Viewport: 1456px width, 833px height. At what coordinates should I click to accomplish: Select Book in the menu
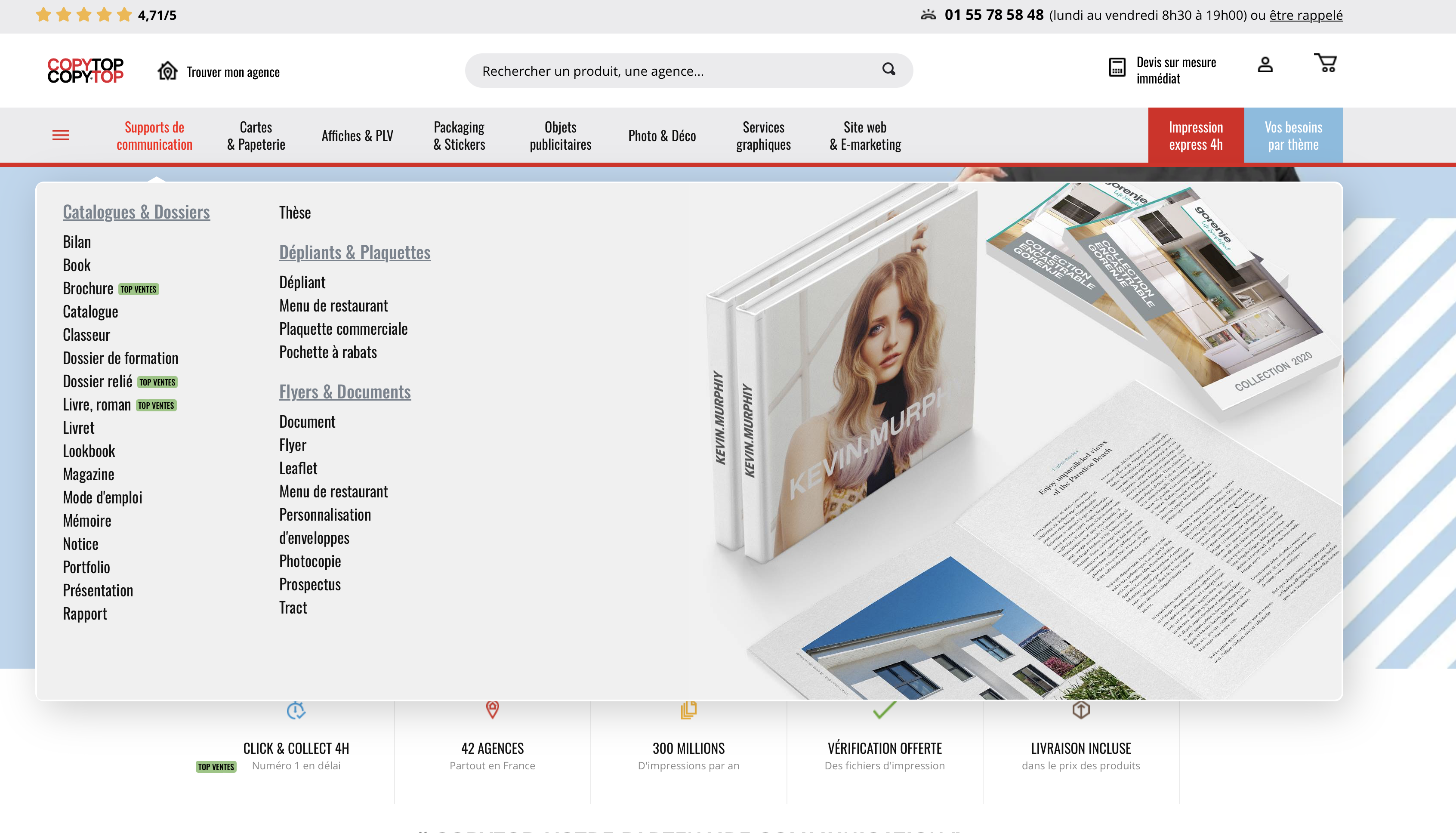[x=77, y=265]
